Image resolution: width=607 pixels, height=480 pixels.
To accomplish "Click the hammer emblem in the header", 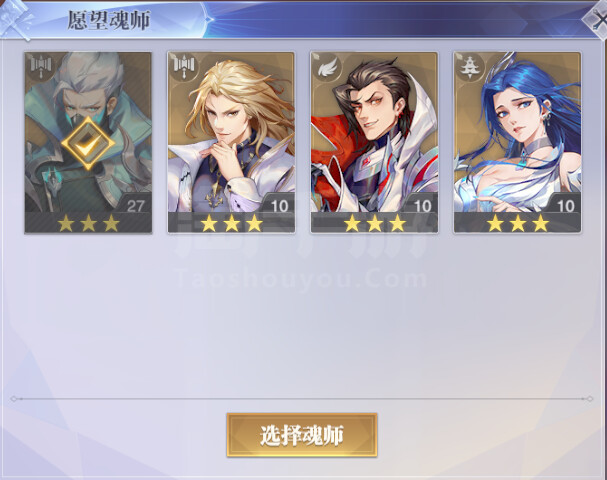I will tap(14, 19).
